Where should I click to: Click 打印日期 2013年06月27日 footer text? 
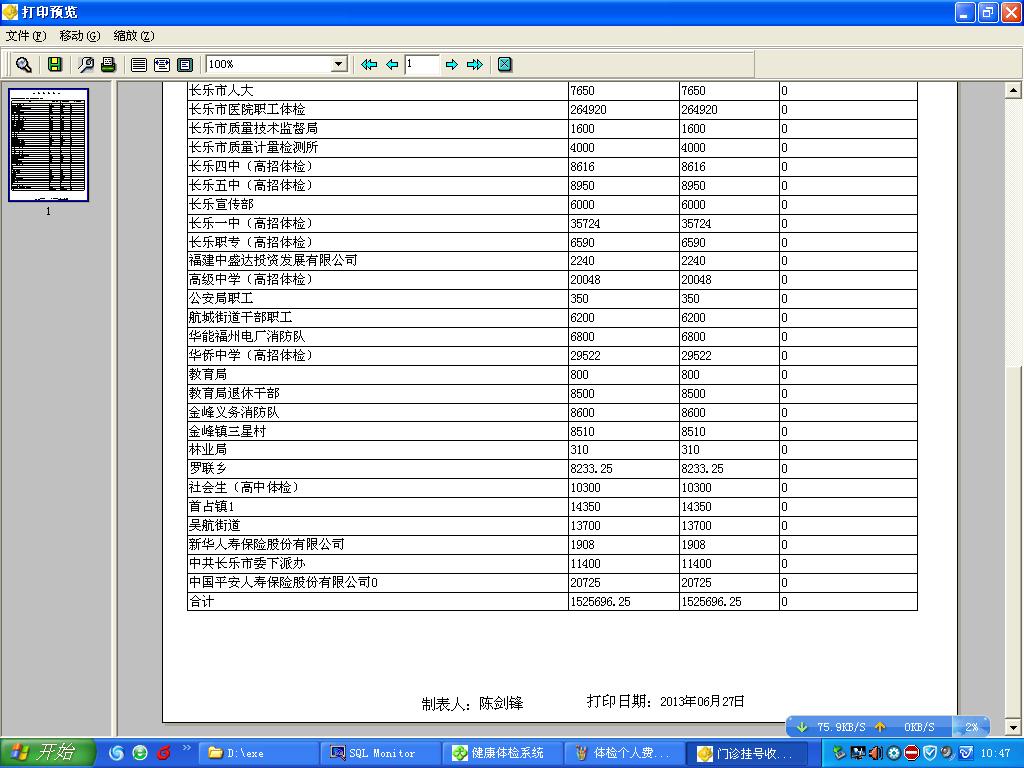pos(665,701)
